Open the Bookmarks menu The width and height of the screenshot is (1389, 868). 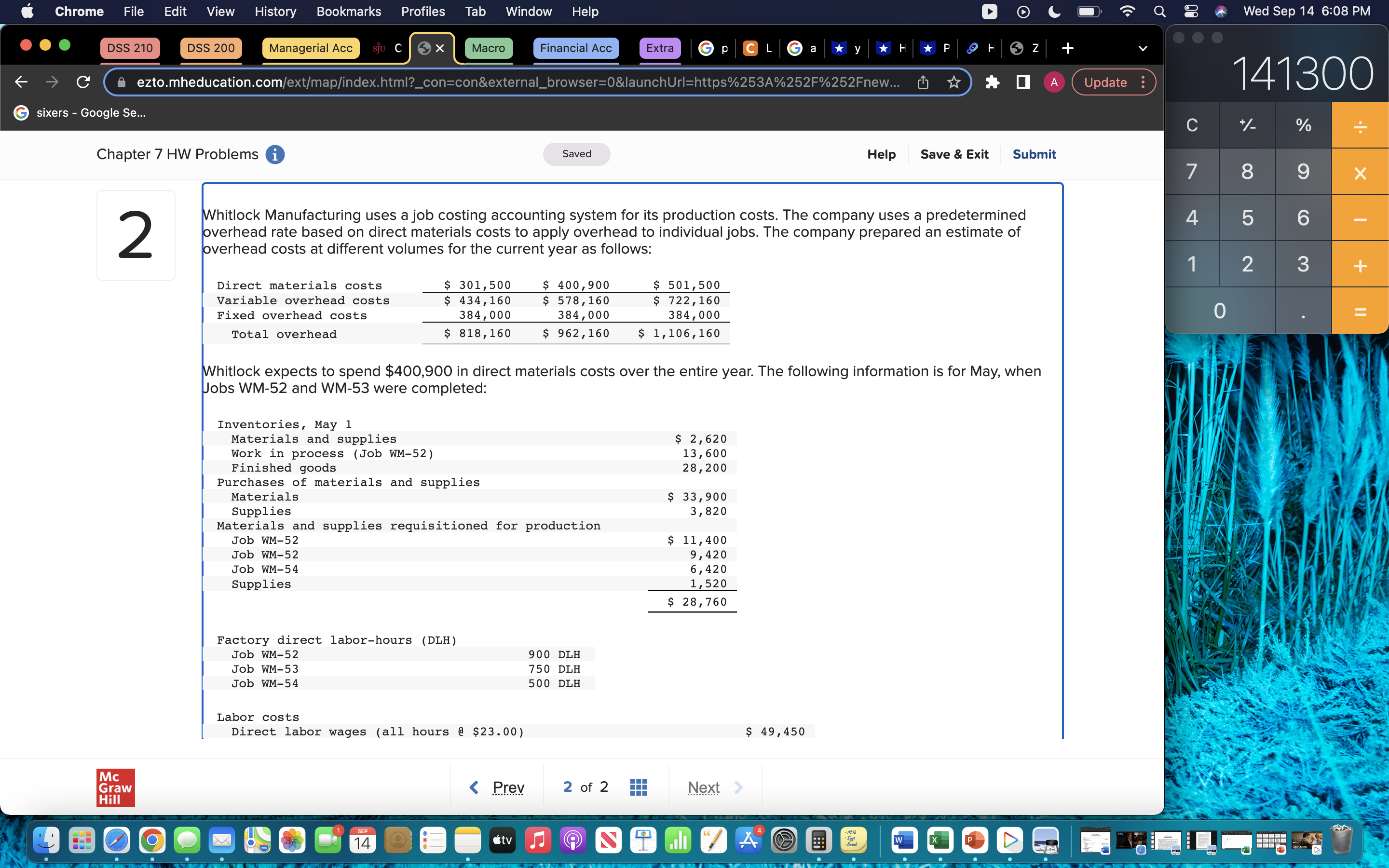point(348,12)
